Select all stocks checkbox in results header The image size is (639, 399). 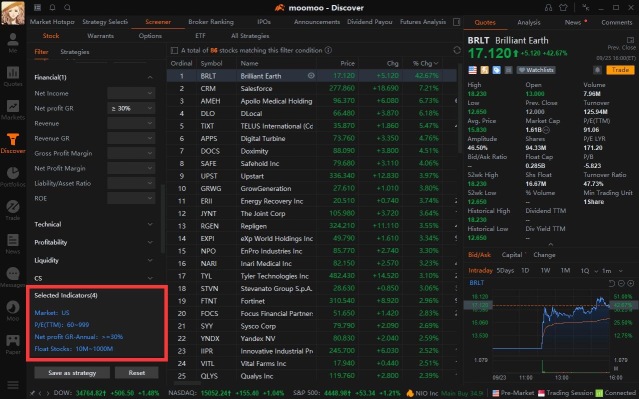point(174,51)
